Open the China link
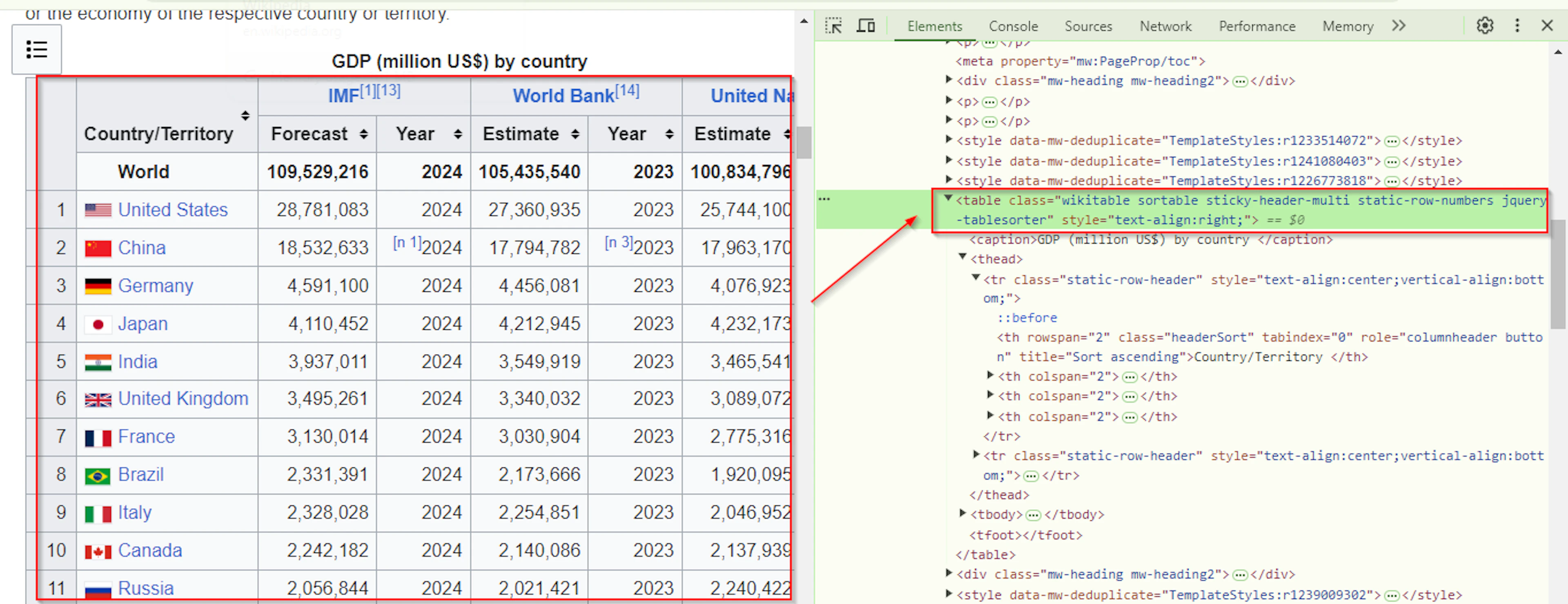The image size is (1568, 604). coord(142,248)
